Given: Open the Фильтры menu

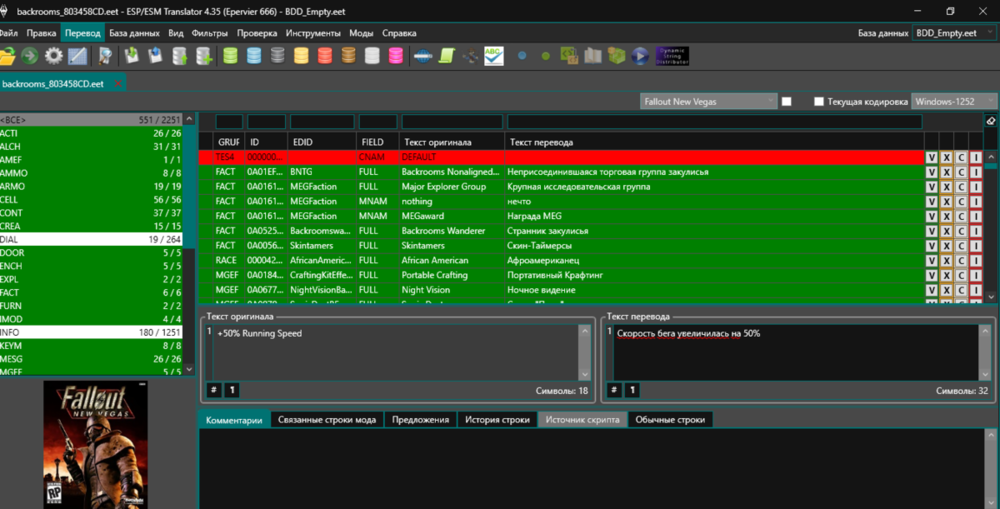Looking at the screenshot, I should [x=209, y=33].
